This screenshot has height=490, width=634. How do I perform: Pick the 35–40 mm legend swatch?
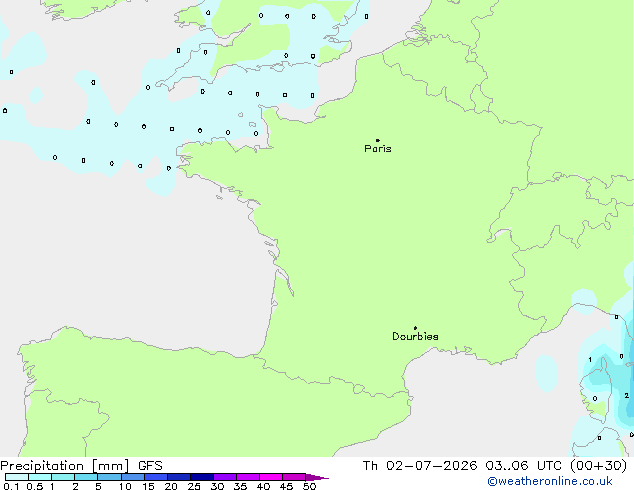click(248, 477)
